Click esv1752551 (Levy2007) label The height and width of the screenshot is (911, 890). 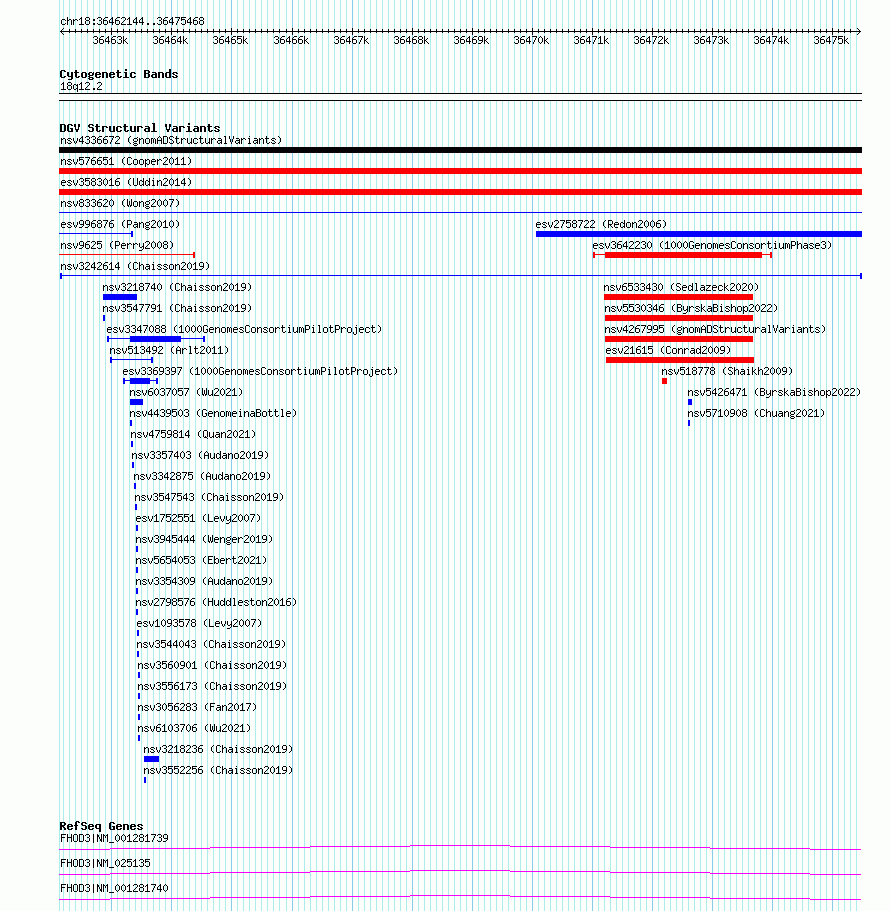pos(198,518)
